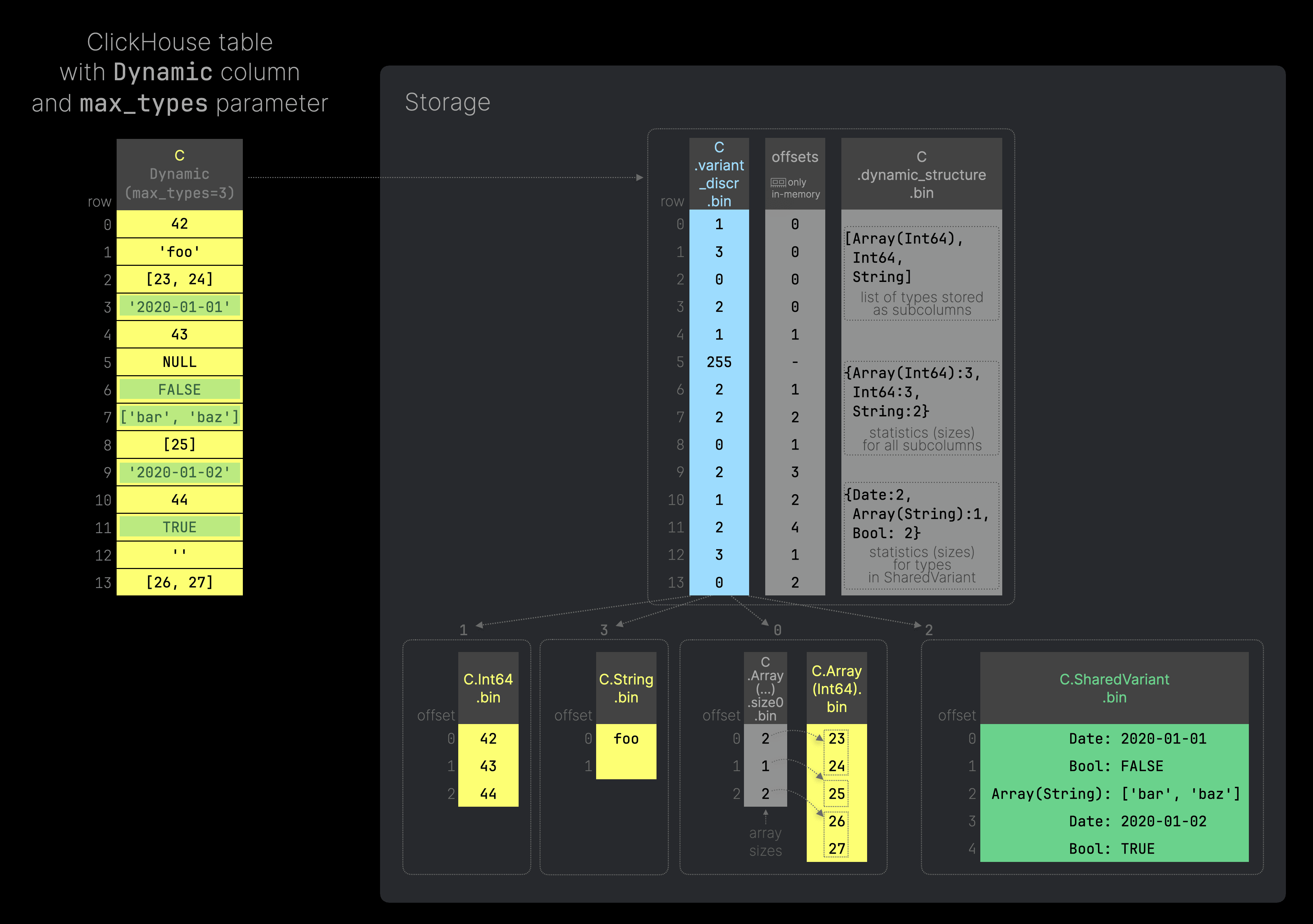Click the C.Int64.bin column header
The image size is (1313, 924).
point(488,688)
